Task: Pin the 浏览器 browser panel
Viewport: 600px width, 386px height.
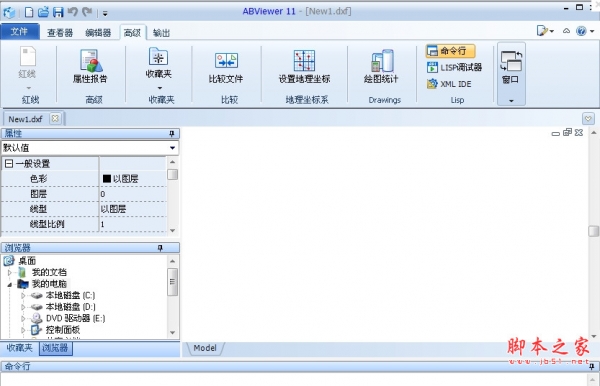Action: coord(160,248)
